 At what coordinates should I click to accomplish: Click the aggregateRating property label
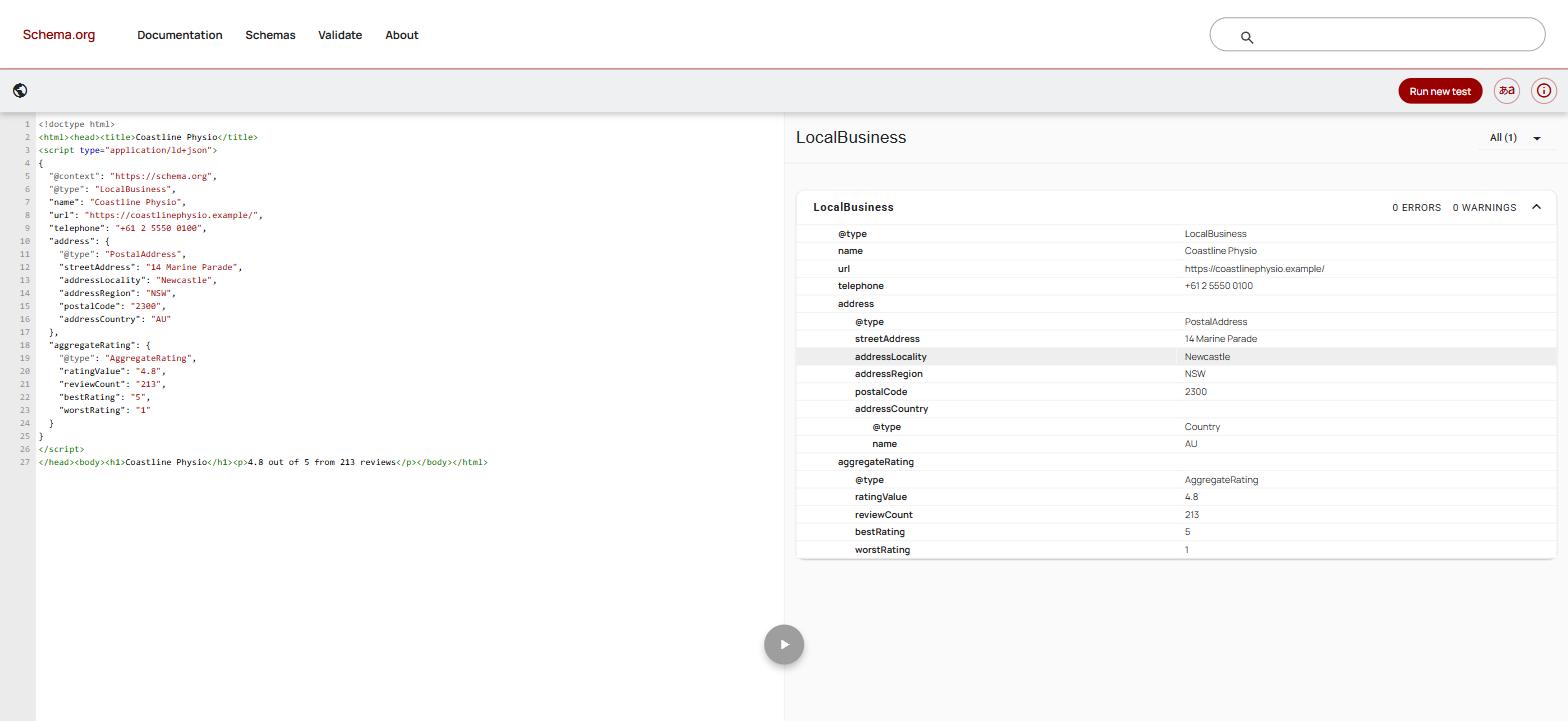point(875,462)
